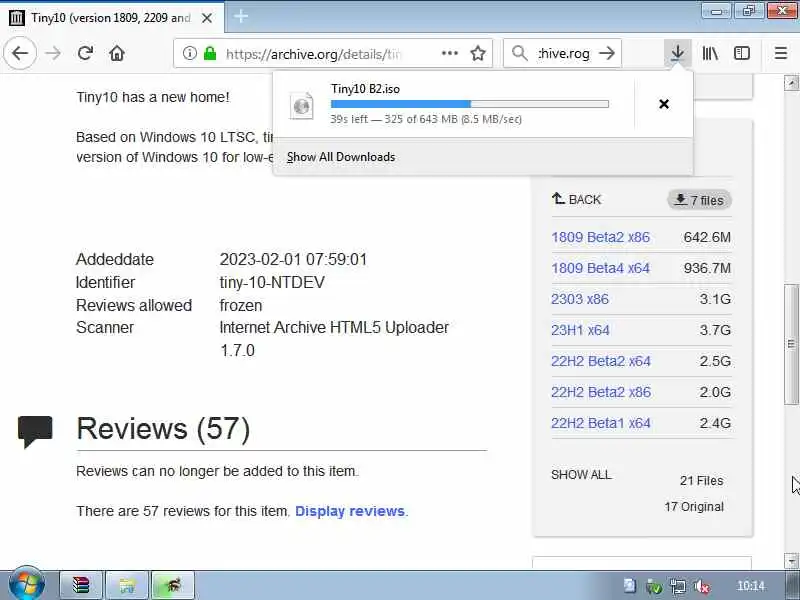Image resolution: width=800 pixels, height=600 pixels.
Task: Open the Windows Start menu
Action: click(x=27, y=585)
